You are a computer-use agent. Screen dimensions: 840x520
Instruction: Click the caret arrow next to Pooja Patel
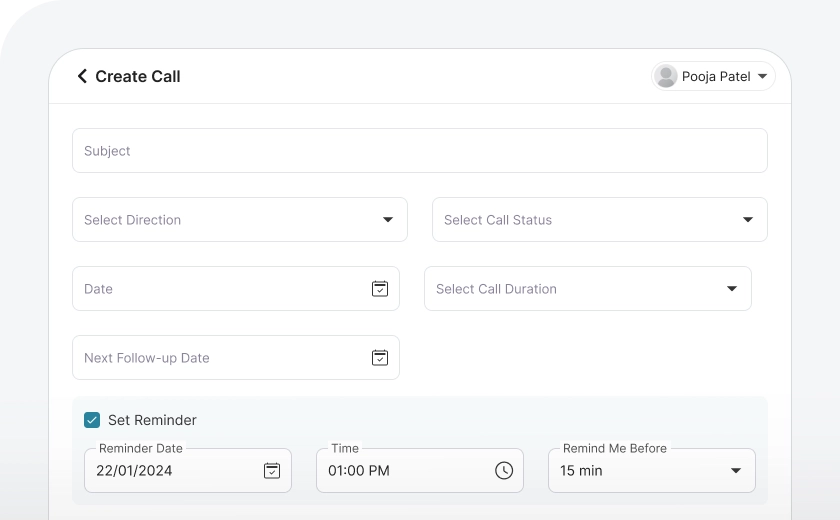(x=762, y=76)
